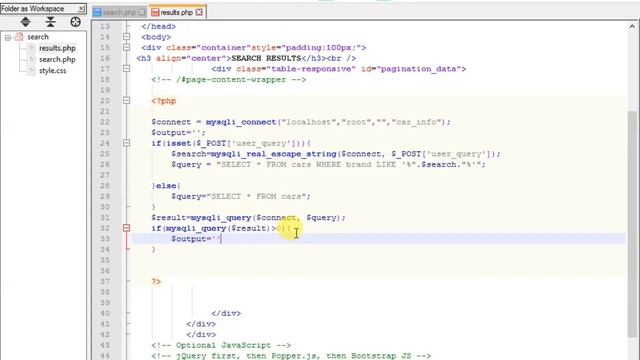640x360 pixels.
Task: Click the file icon beside results.php in tree
Action: (x=31, y=48)
